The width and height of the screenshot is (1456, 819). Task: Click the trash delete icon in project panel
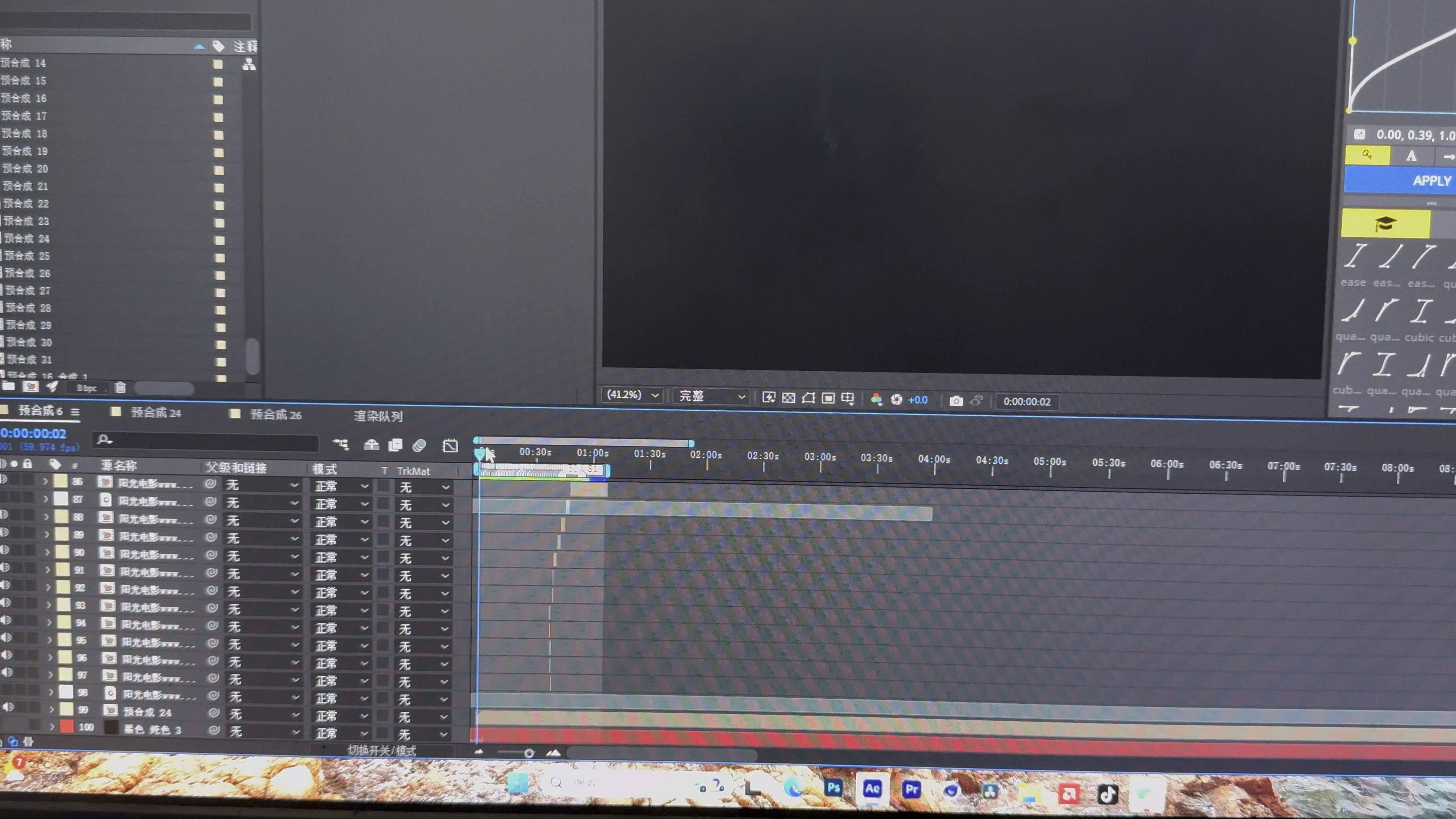coord(121,388)
